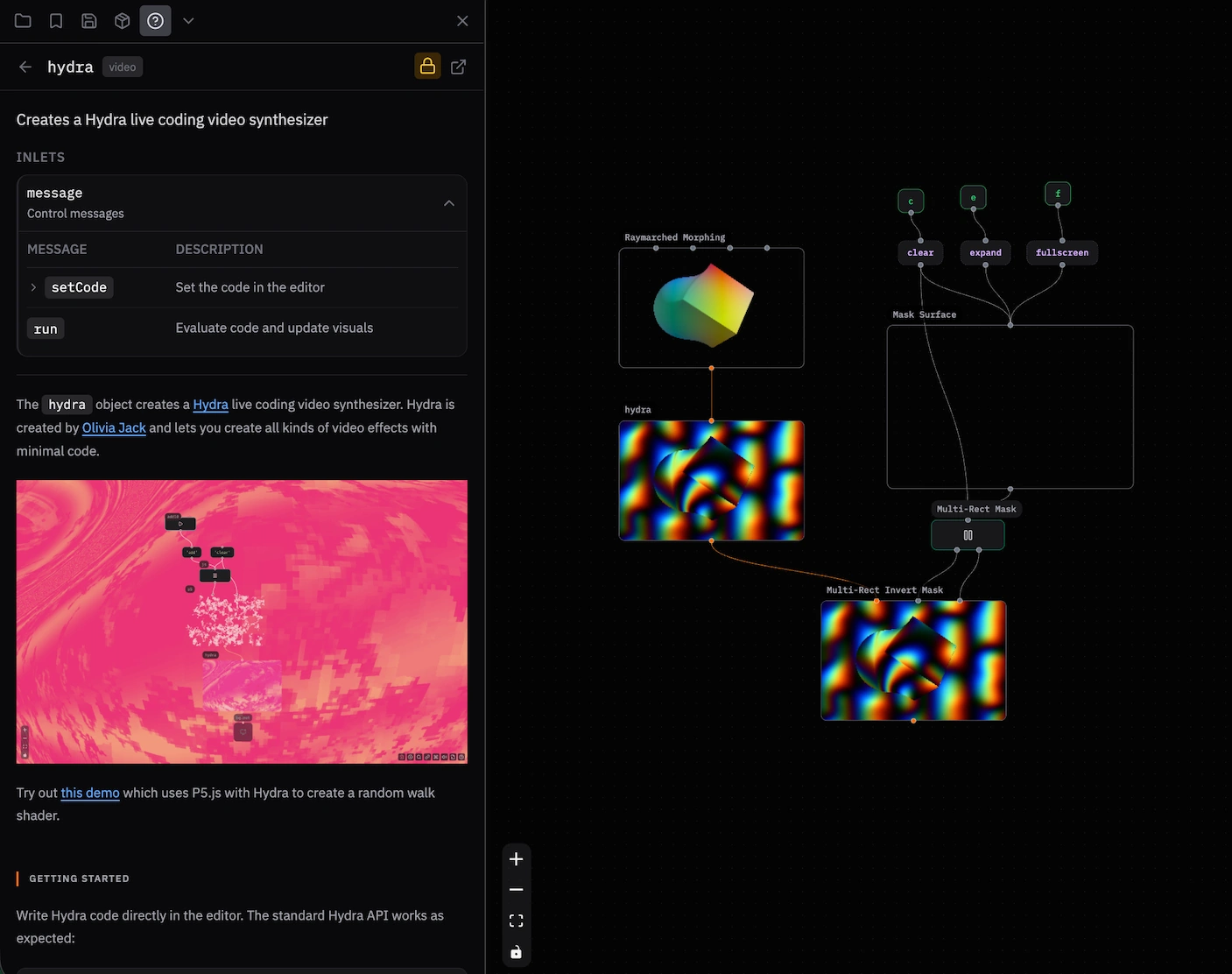Follow the Hydra hyperlink
The image size is (1232, 974).
[x=210, y=405]
